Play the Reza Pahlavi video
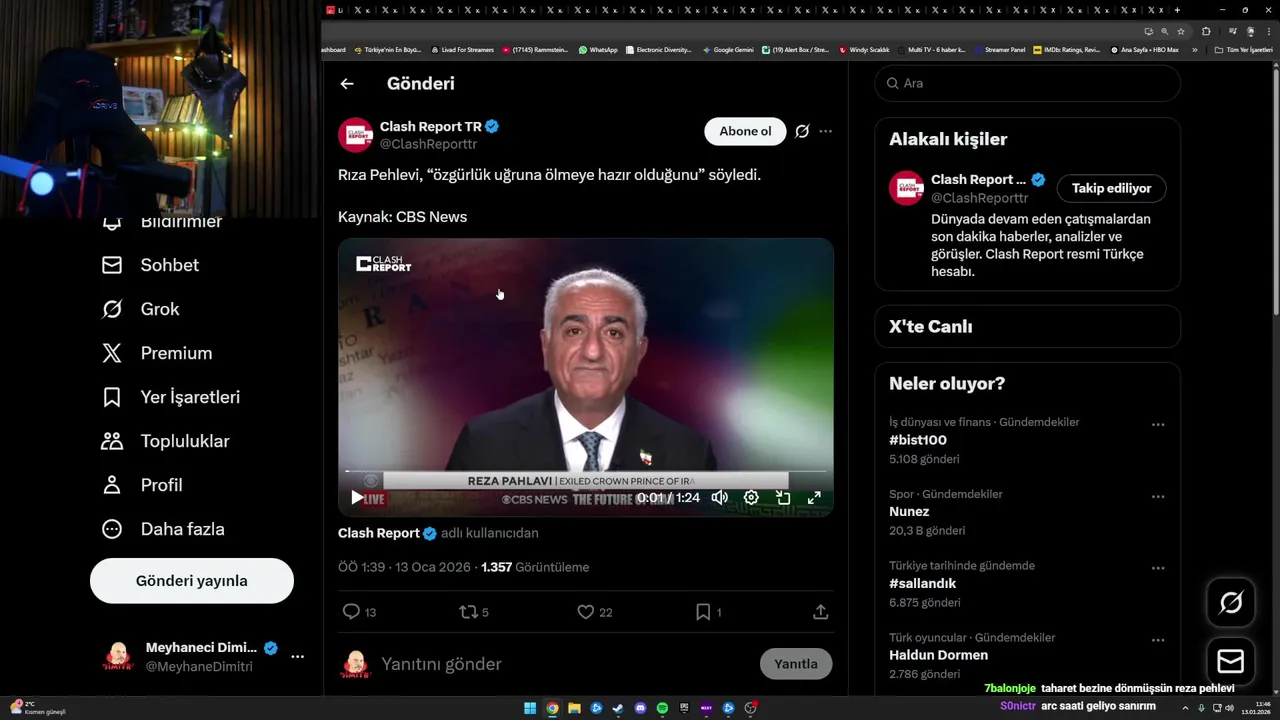 pyautogui.click(x=357, y=497)
